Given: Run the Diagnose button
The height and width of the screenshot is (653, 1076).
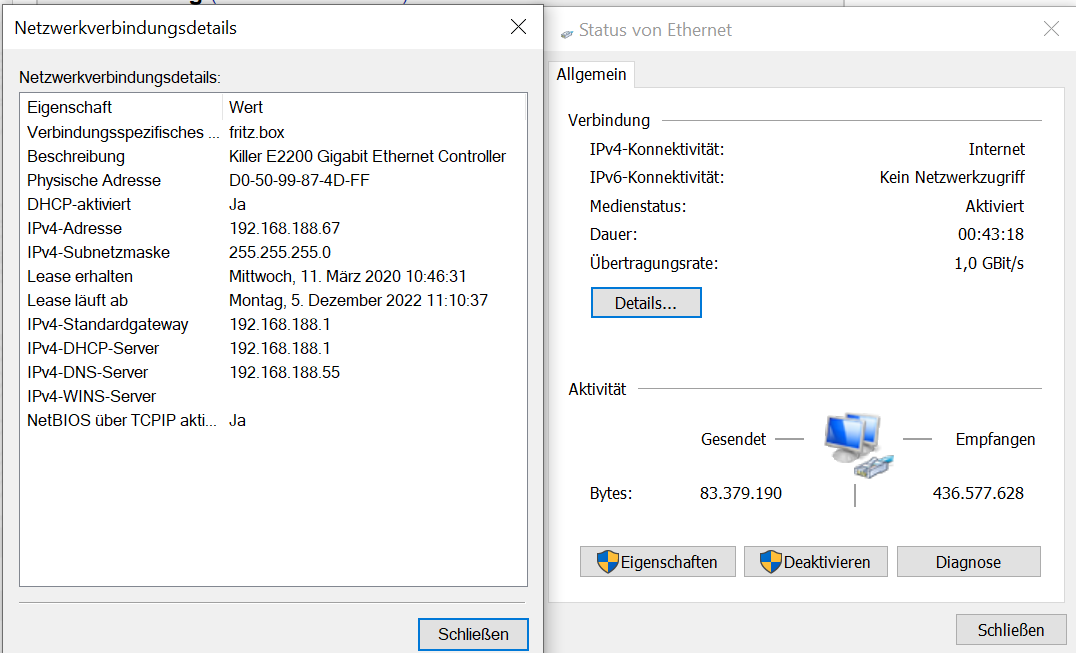Looking at the screenshot, I should [968, 562].
